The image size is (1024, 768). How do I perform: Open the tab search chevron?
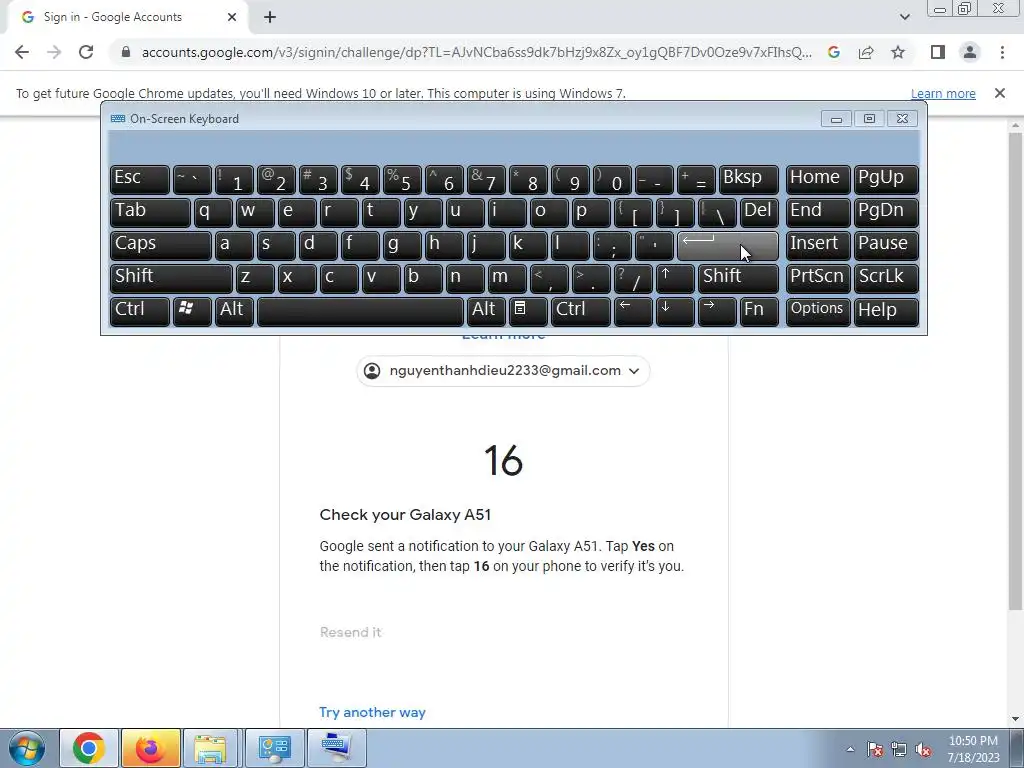coord(904,17)
